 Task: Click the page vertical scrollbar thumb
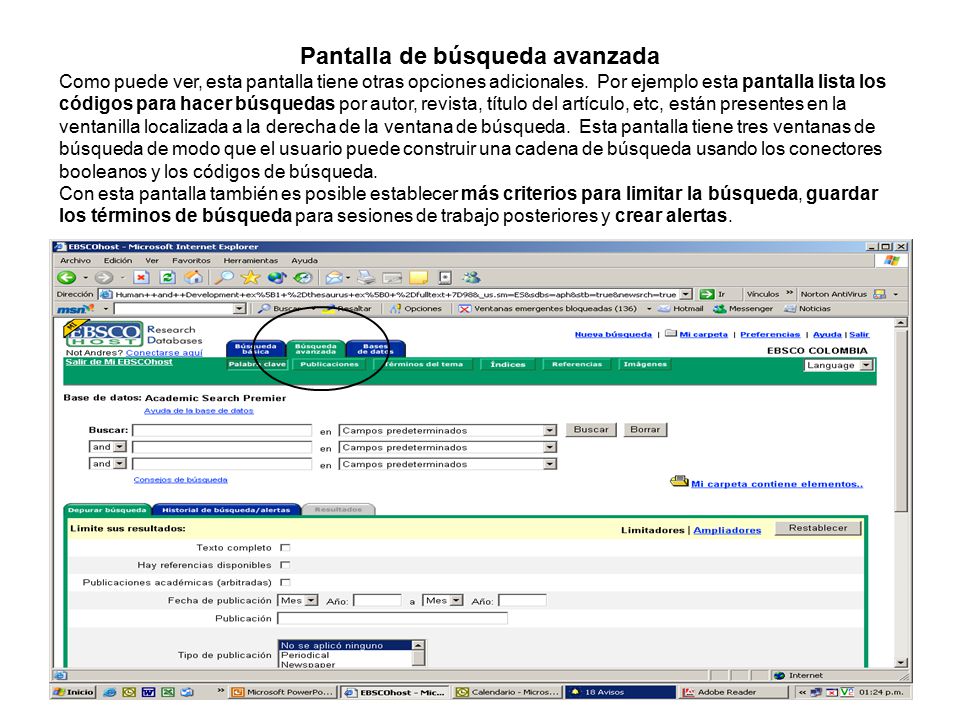tap(901, 421)
